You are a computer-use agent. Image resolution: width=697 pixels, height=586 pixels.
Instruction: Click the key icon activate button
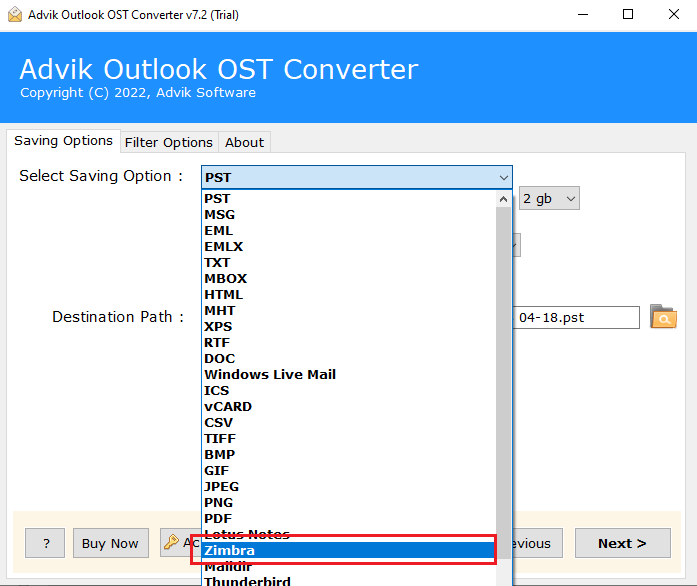[x=180, y=542]
